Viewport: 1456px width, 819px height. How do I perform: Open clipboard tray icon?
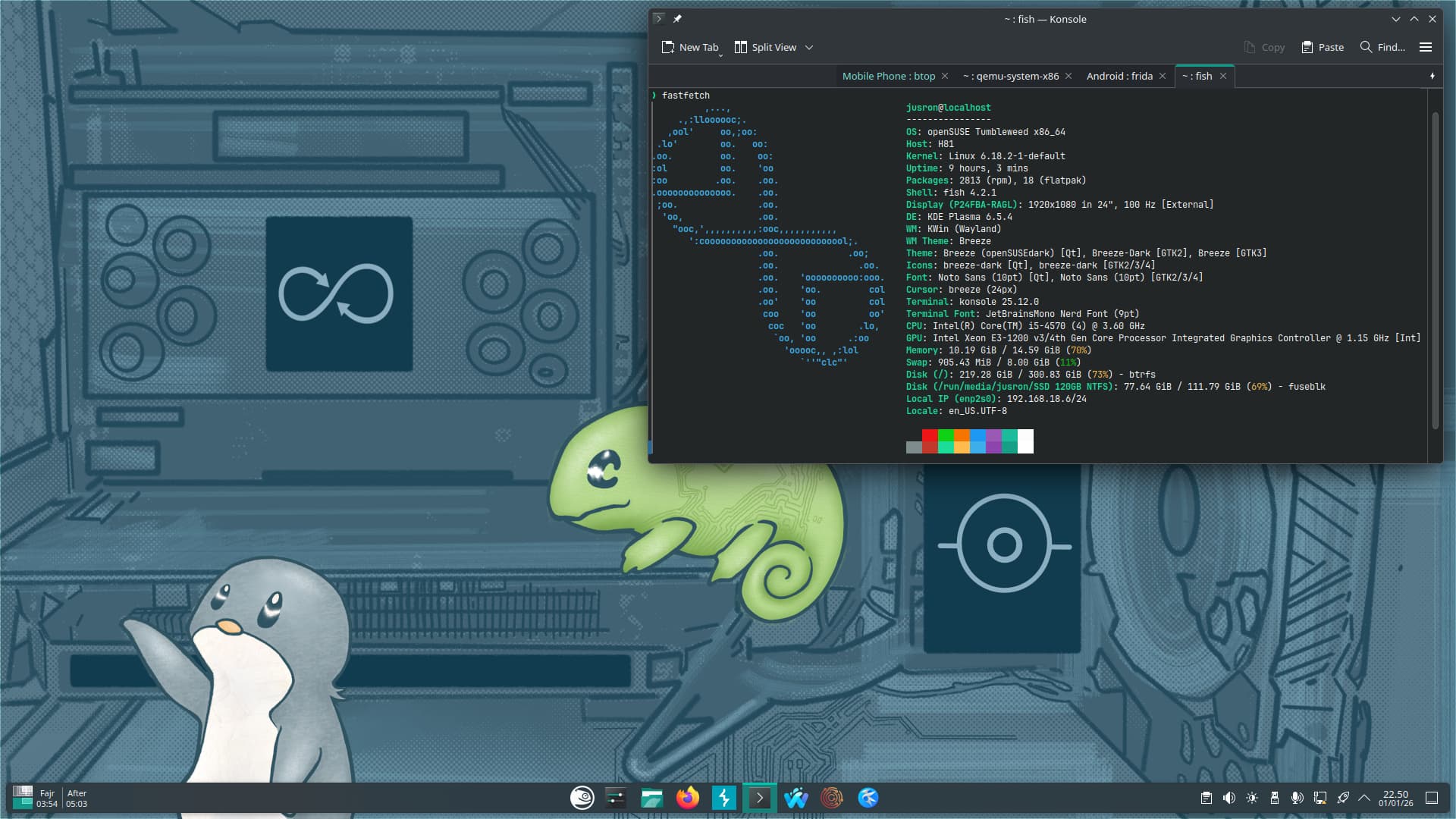[x=1206, y=798]
